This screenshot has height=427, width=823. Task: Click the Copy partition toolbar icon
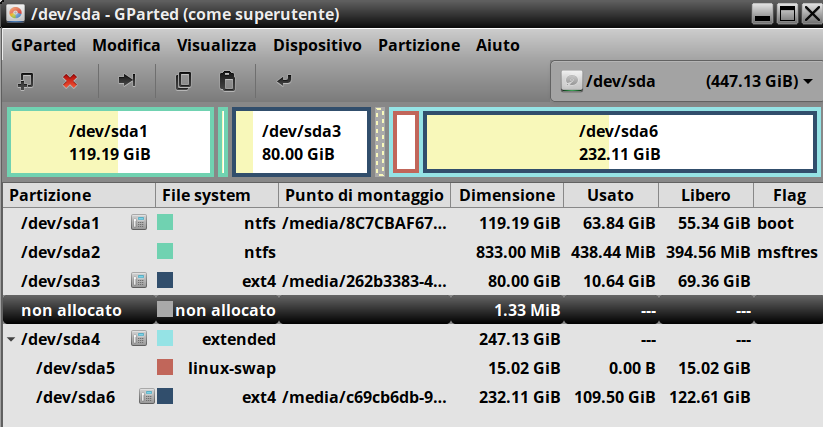click(x=183, y=81)
